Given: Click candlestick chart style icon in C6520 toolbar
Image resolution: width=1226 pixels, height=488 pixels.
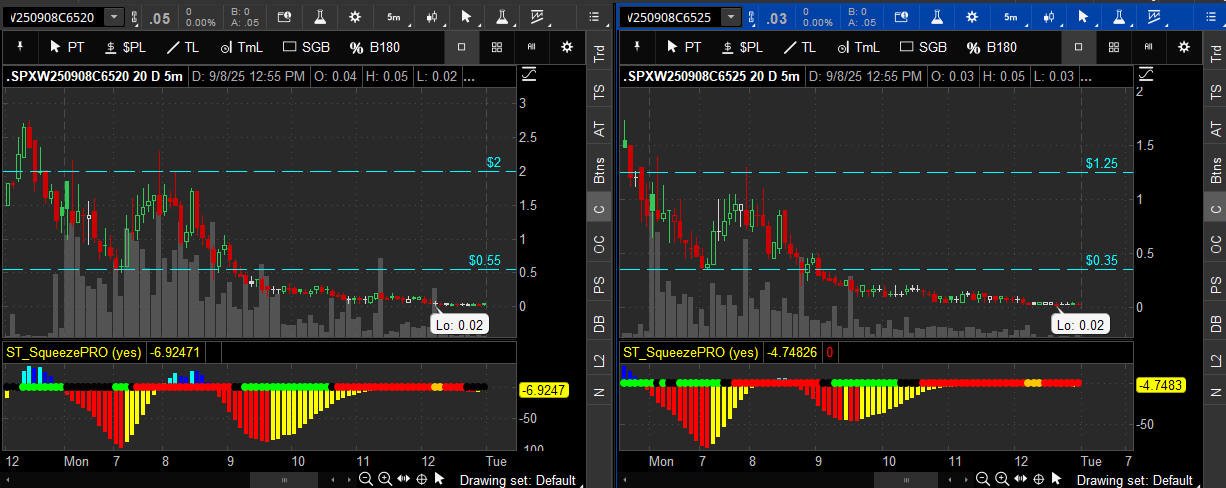Looking at the screenshot, I should [432, 17].
